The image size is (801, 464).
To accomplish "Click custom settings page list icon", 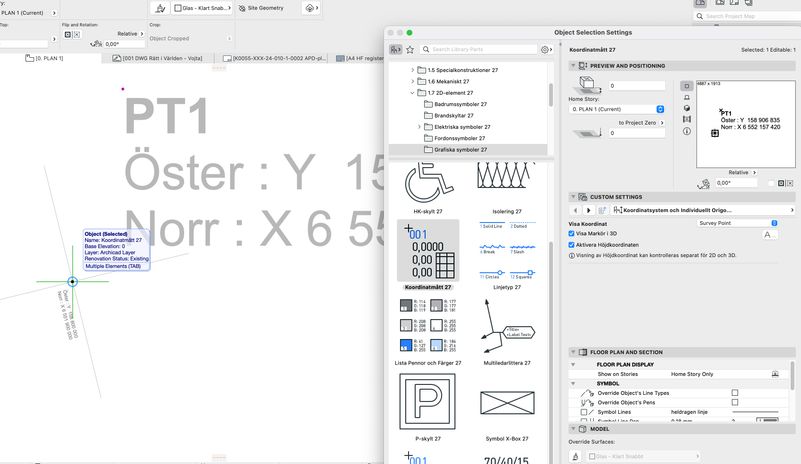I will point(602,210).
